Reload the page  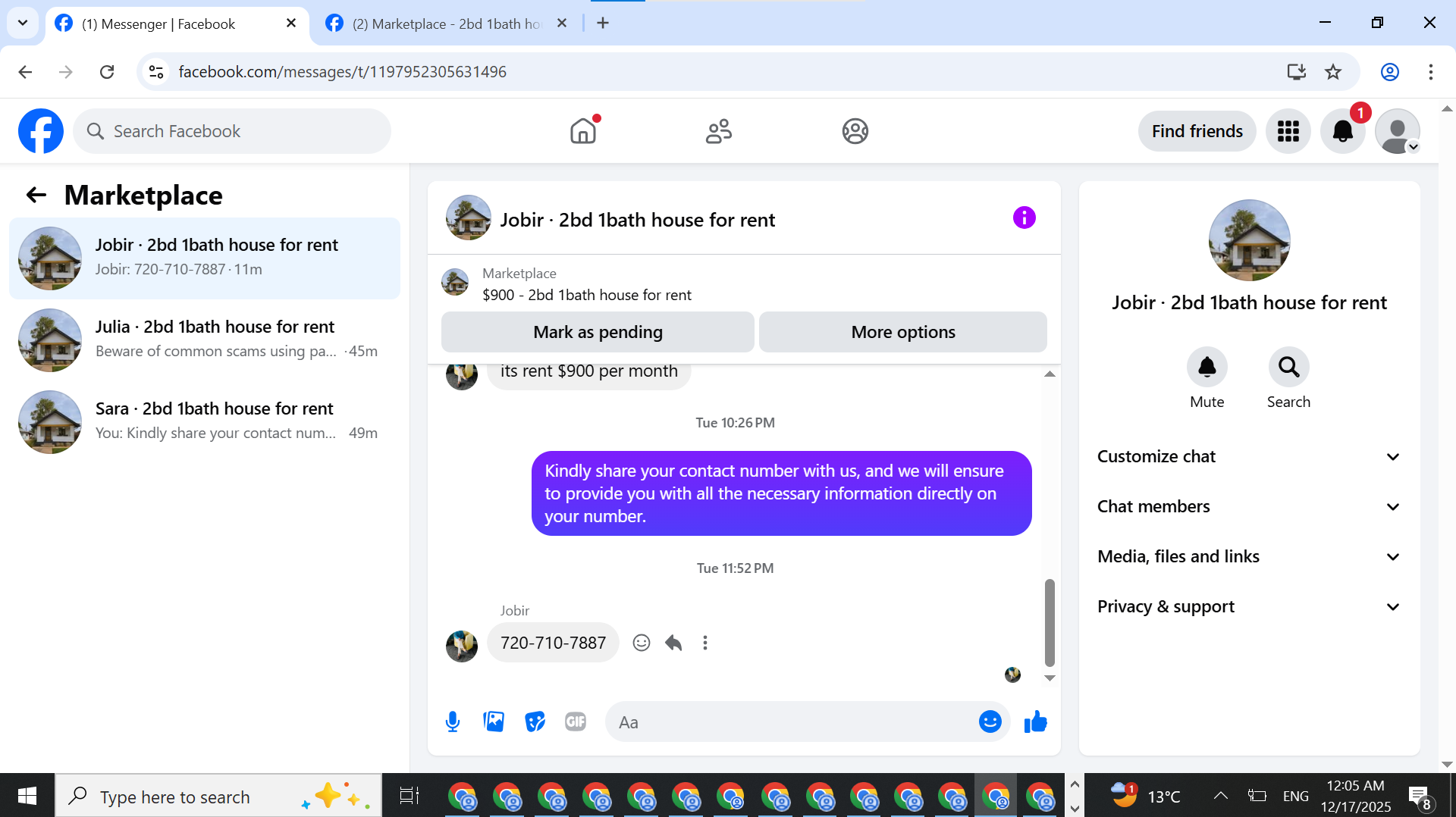(107, 72)
